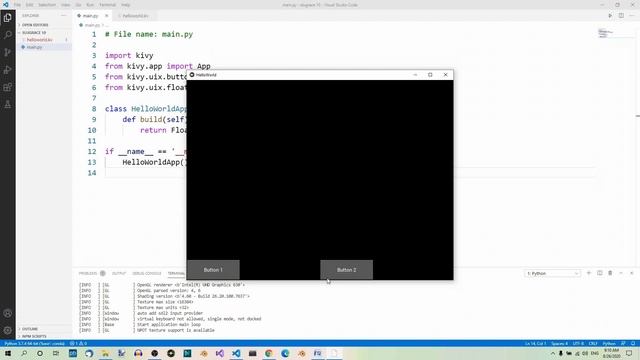
Task: Switch to the Output panel tab
Action: pos(119,273)
